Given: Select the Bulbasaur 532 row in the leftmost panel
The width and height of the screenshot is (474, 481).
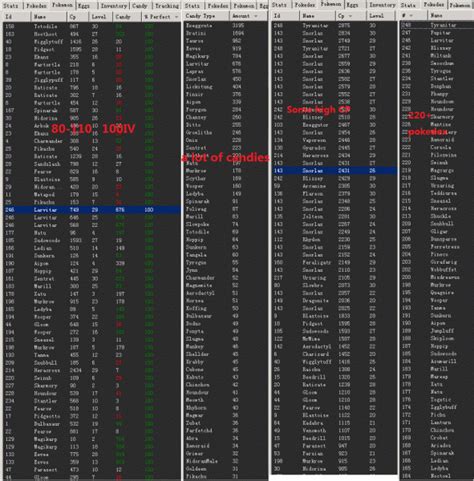Looking at the screenshot, I should coord(92,424).
